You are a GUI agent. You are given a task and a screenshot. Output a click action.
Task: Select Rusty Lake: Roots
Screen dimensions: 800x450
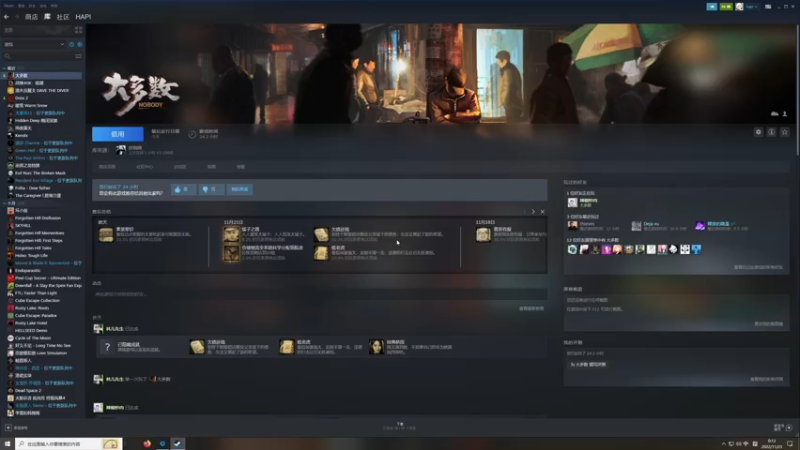32,308
